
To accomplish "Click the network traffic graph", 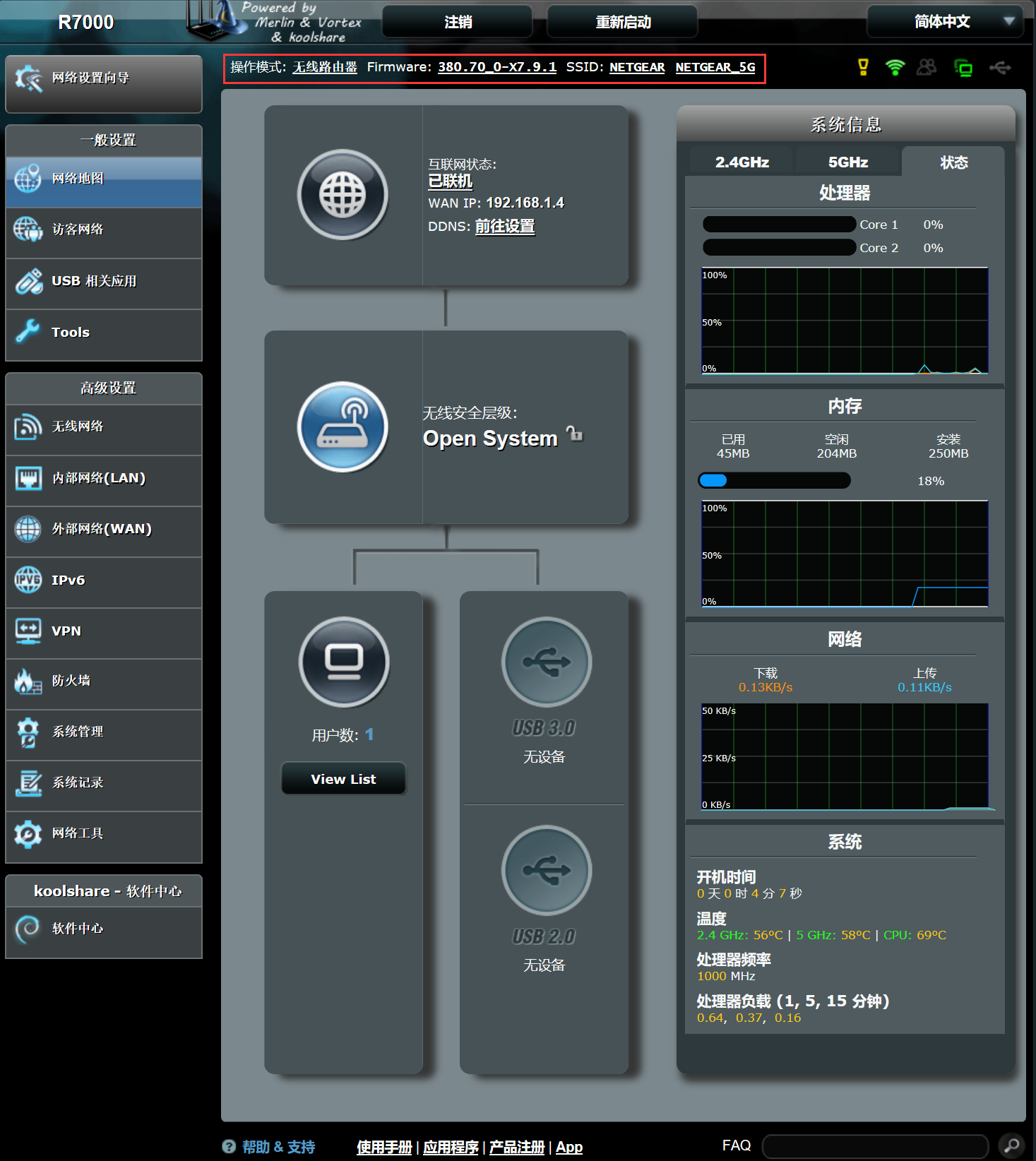I will [845, 756].
